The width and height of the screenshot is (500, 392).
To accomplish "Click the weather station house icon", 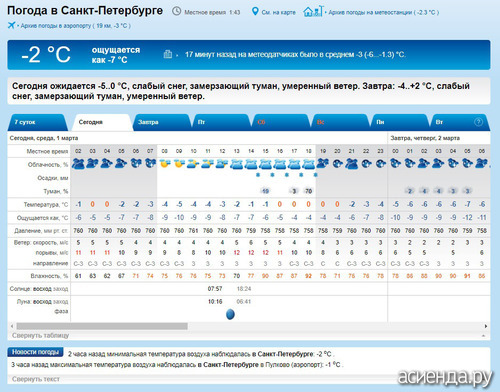I will (313, 11).
